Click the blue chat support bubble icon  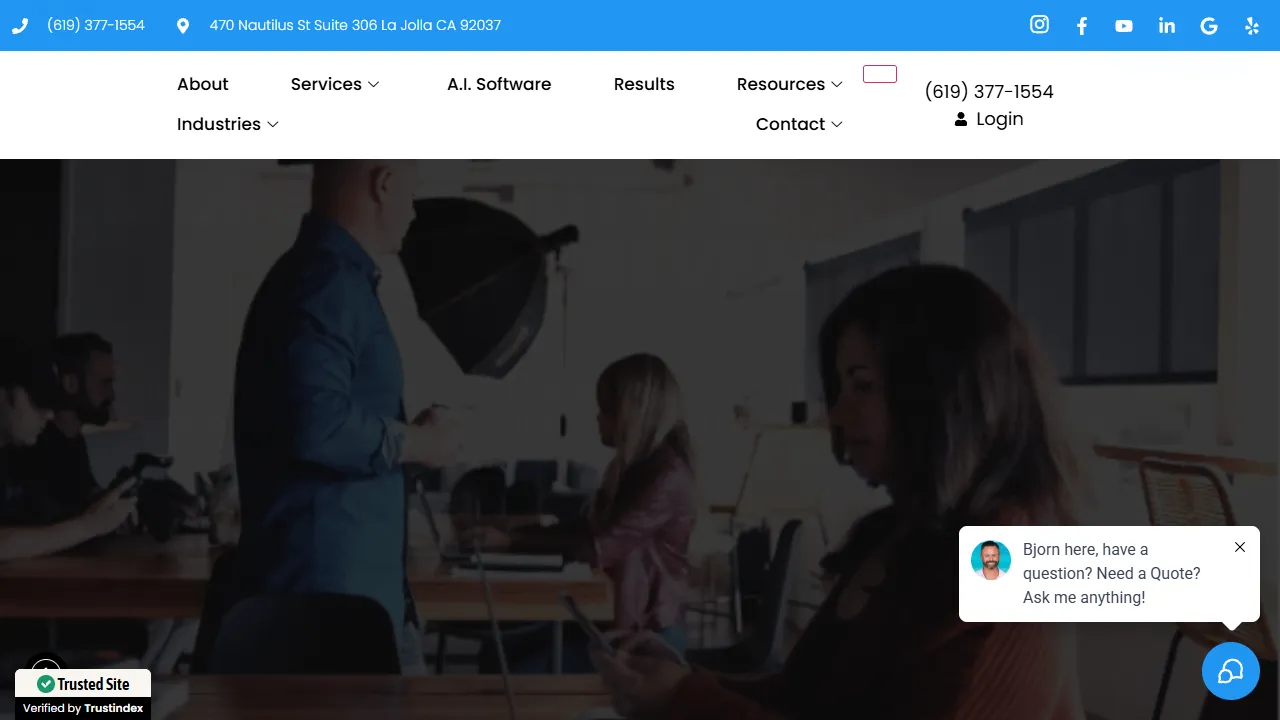[x=1230, y=670]
